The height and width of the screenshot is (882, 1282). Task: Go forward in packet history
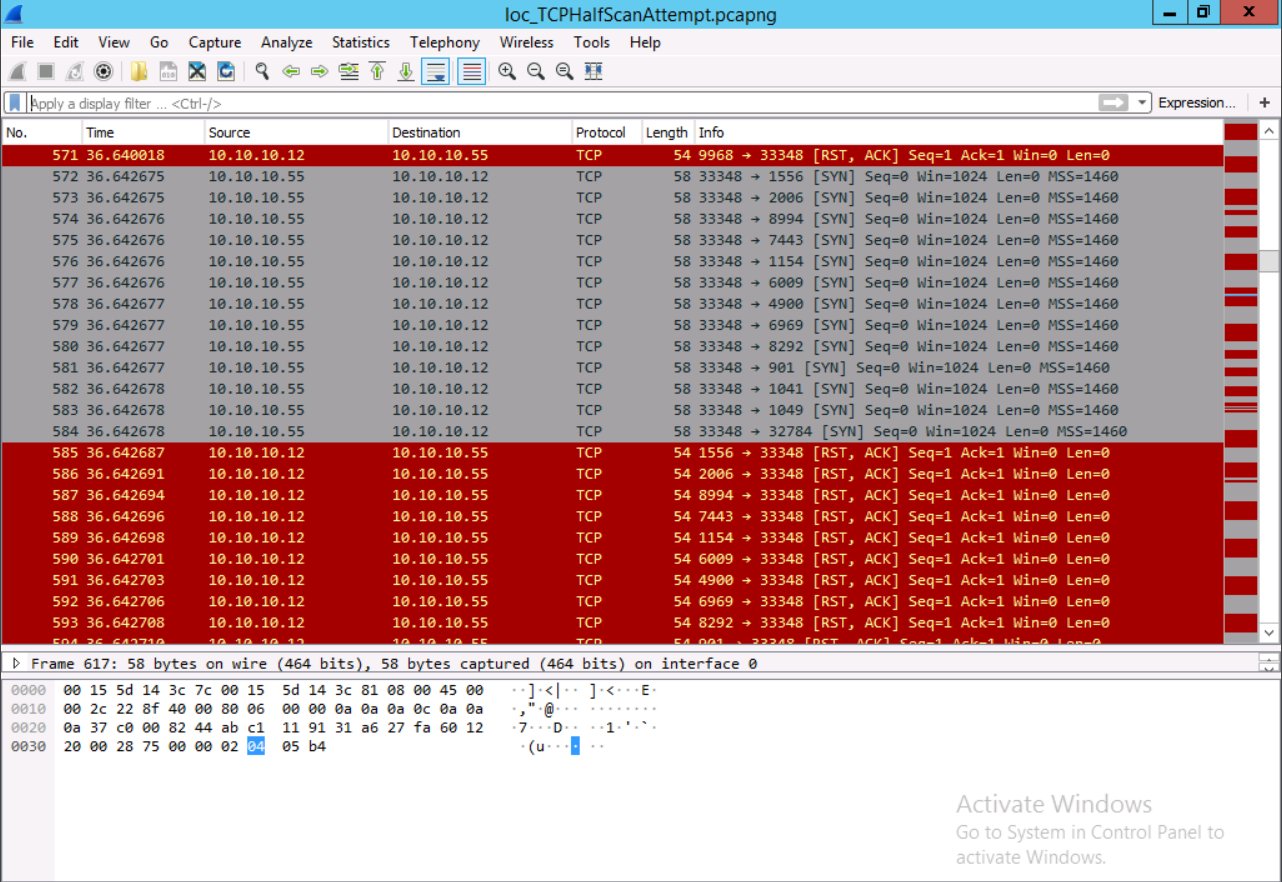click(320, 71)
